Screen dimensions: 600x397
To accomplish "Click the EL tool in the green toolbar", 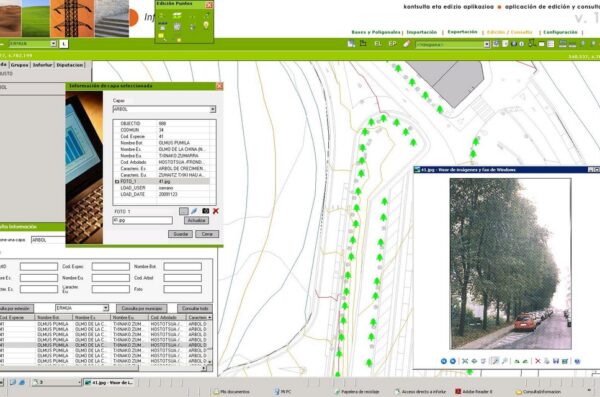I will pos(378,44).
